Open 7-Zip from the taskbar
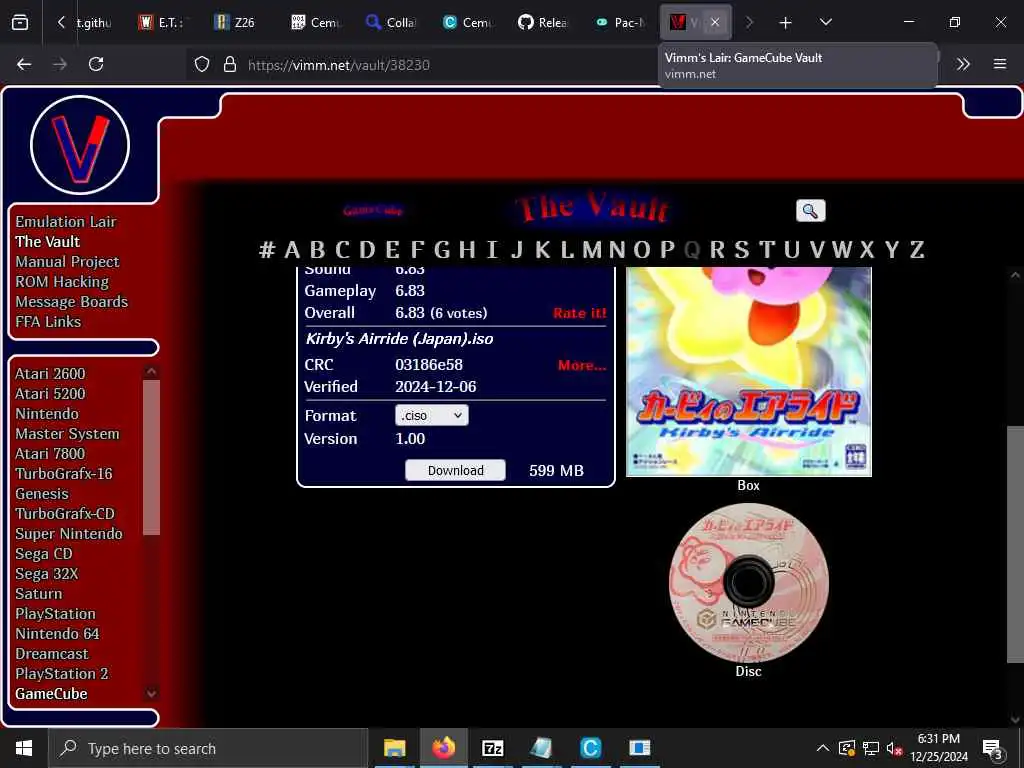Image resolution: width=1024 pixels, height=768 pixels. tap(492, 748)
